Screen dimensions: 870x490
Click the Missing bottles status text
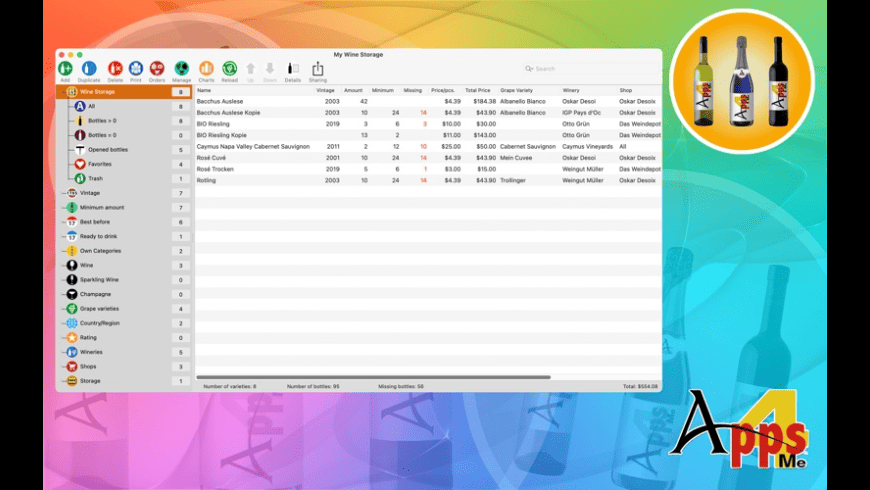click(401, 386)
